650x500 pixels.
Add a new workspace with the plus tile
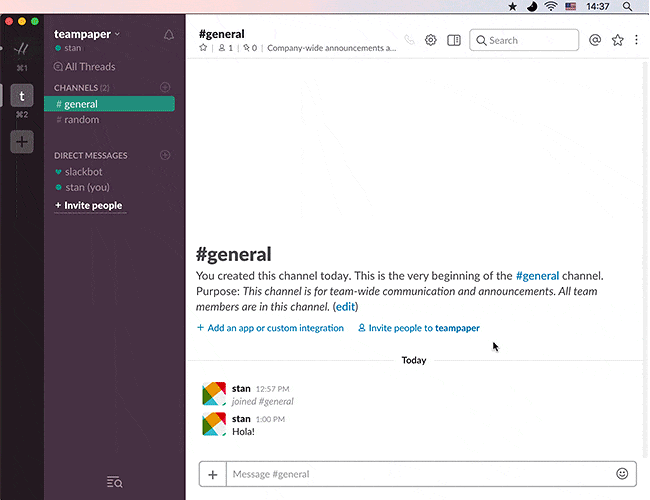coord(22,142)
